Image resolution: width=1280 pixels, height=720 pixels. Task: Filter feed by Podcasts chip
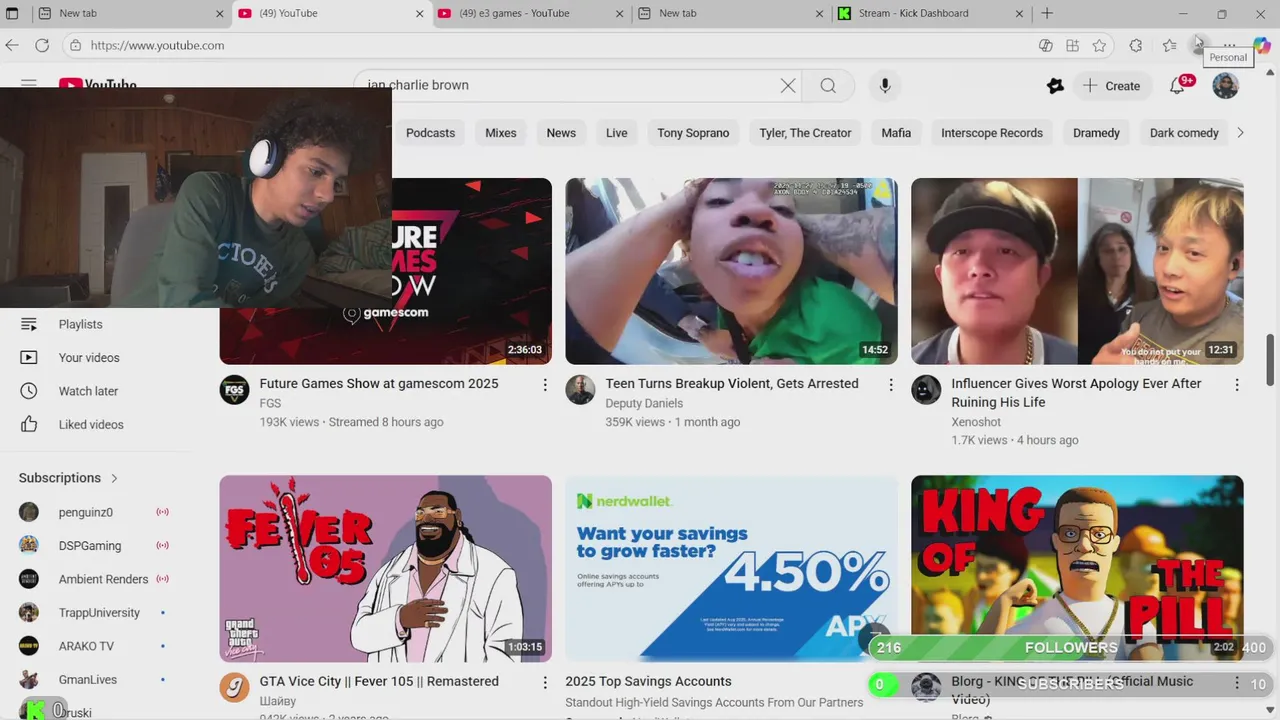coord(430,133)
